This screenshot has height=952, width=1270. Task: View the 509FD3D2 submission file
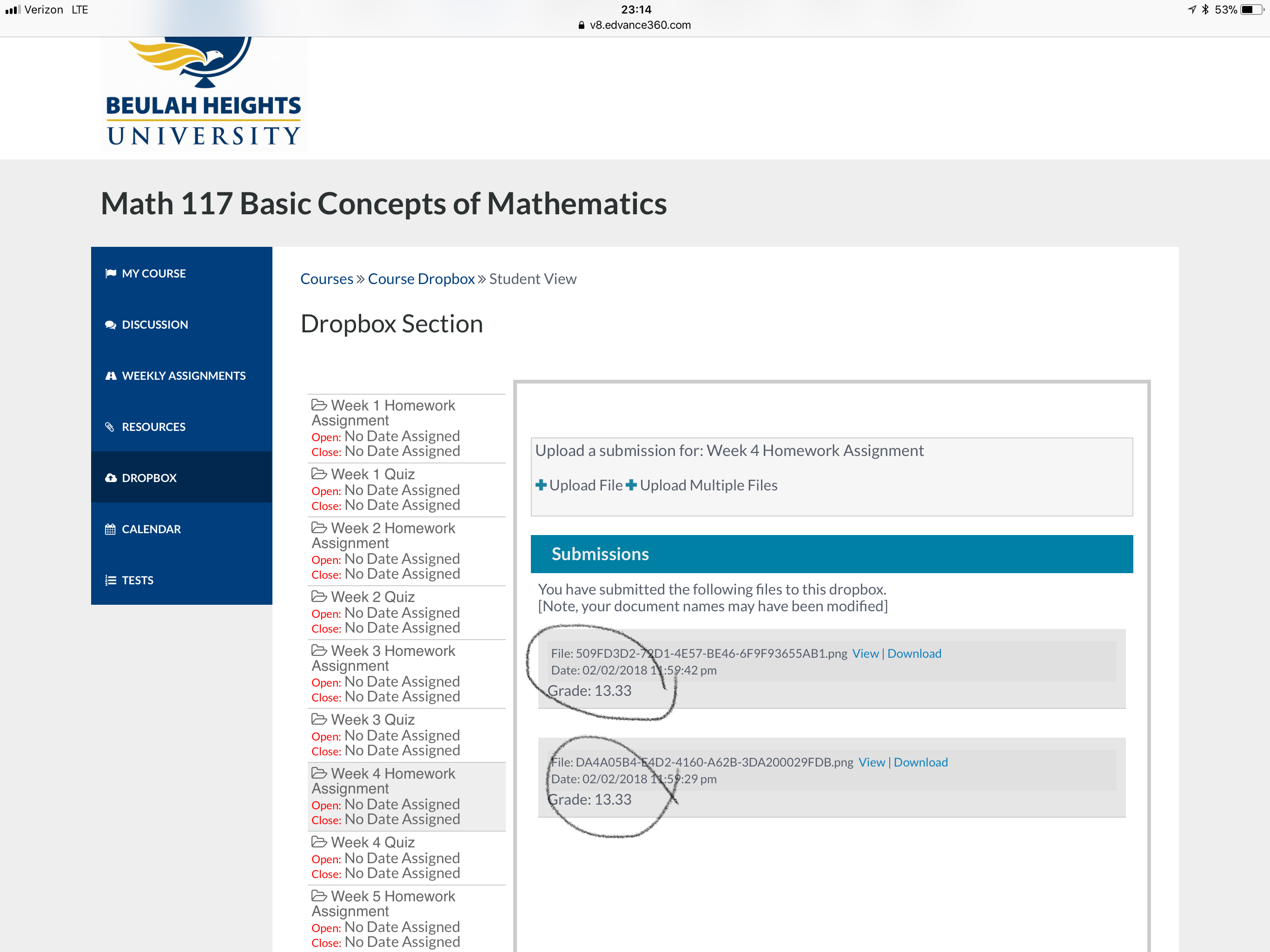coord(865,654)
